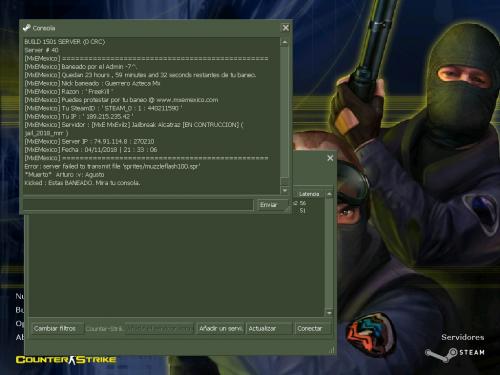Click the Conectar button

313,328
